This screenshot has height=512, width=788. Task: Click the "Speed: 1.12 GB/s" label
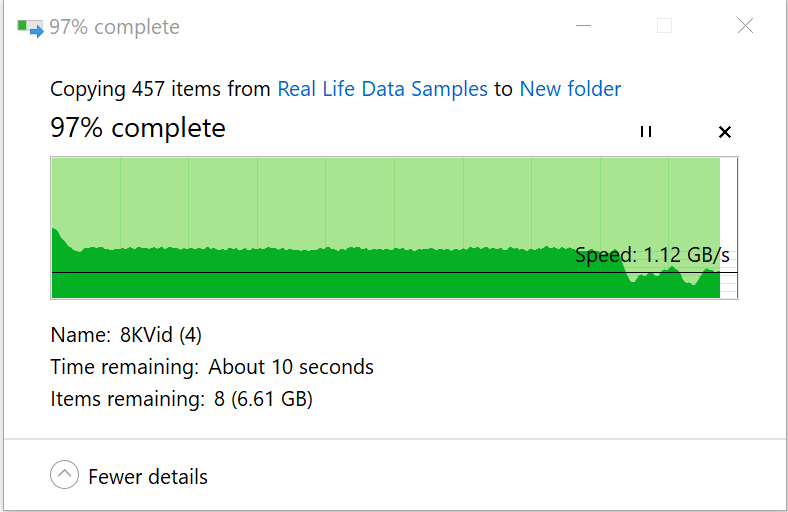click(652, 255)
